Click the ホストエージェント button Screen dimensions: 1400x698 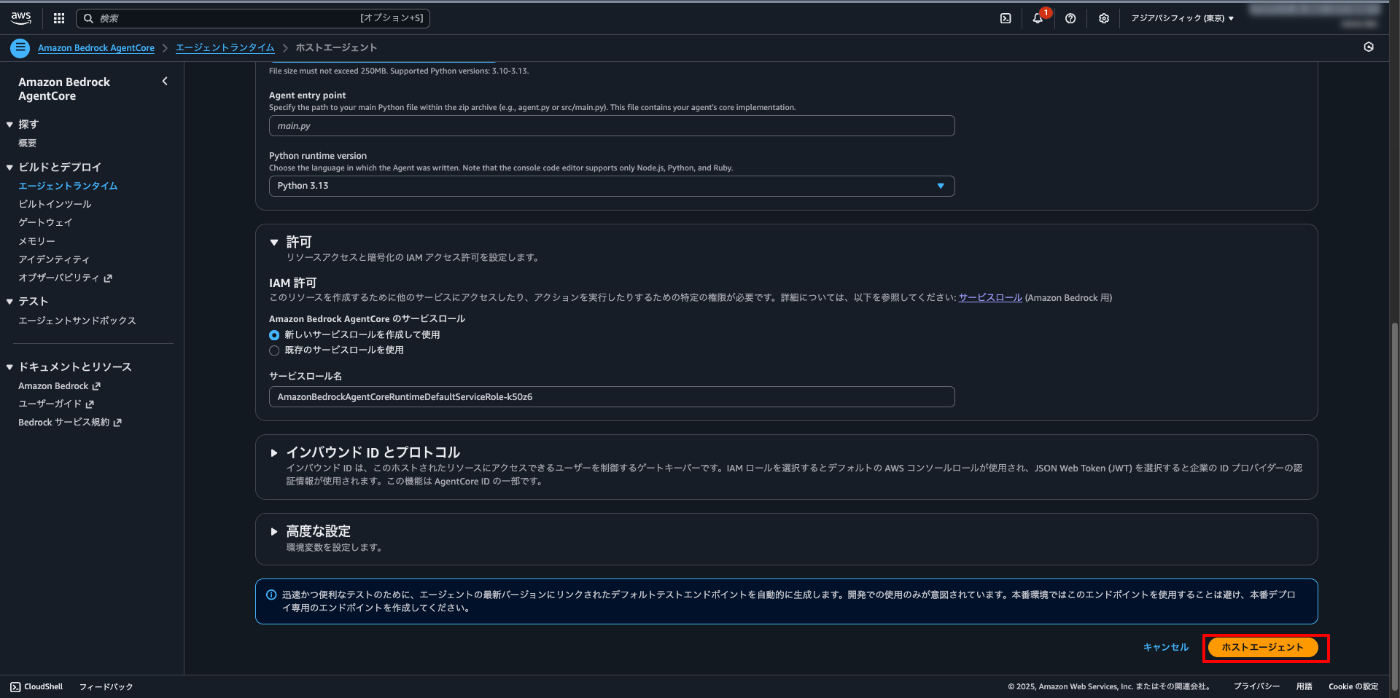(1263, 647)
